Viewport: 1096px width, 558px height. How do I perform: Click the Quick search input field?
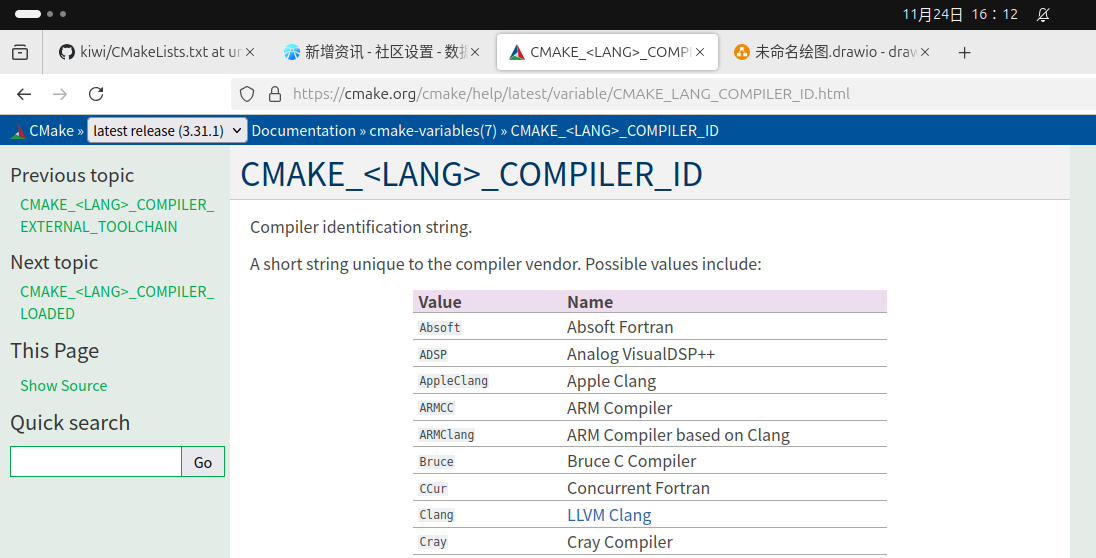tap(96, 462)
